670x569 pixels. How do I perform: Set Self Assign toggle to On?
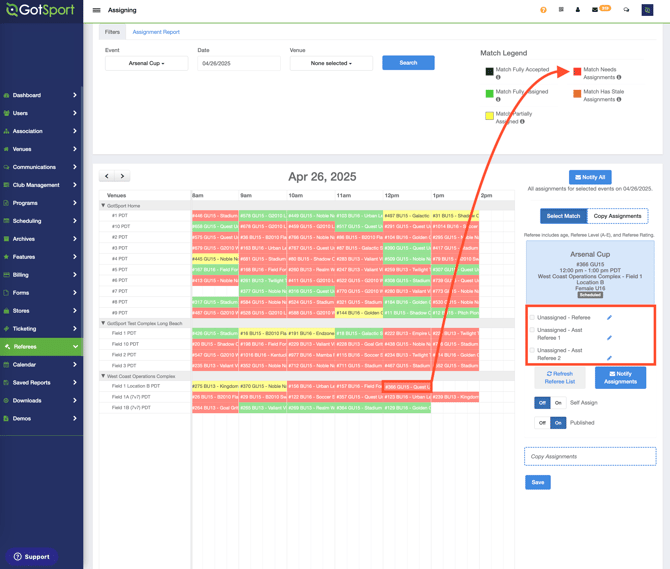click(x=558, y=403)
